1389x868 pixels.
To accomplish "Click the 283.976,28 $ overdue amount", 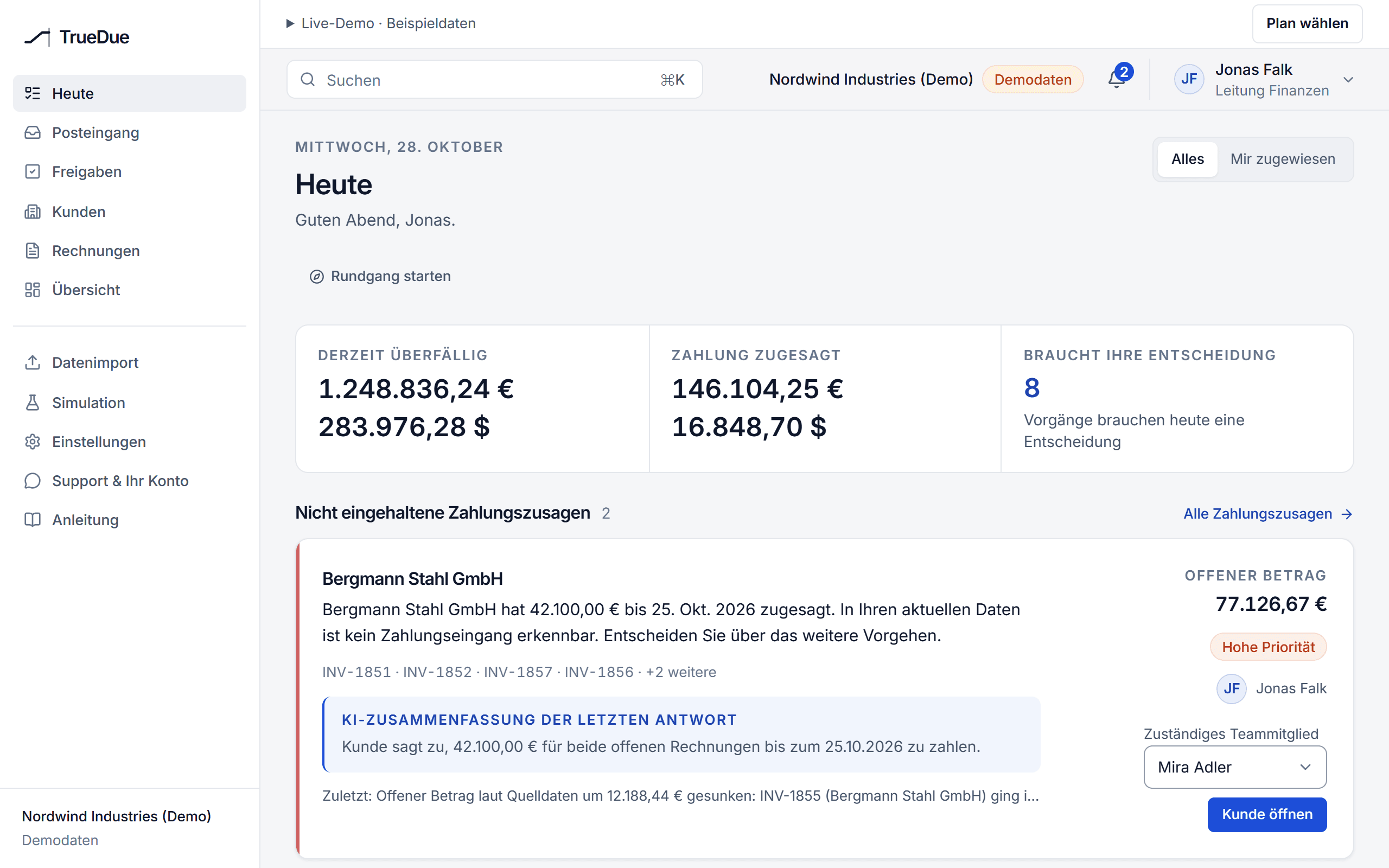I will [404, 426].
